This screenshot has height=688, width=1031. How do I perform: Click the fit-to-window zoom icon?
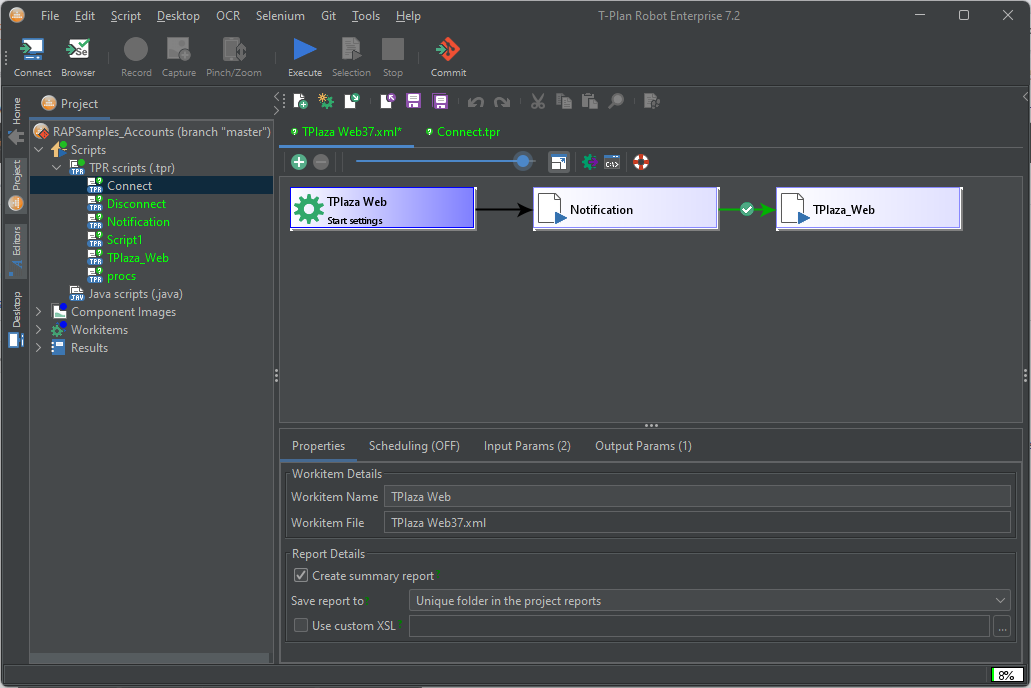coord(559,162)
